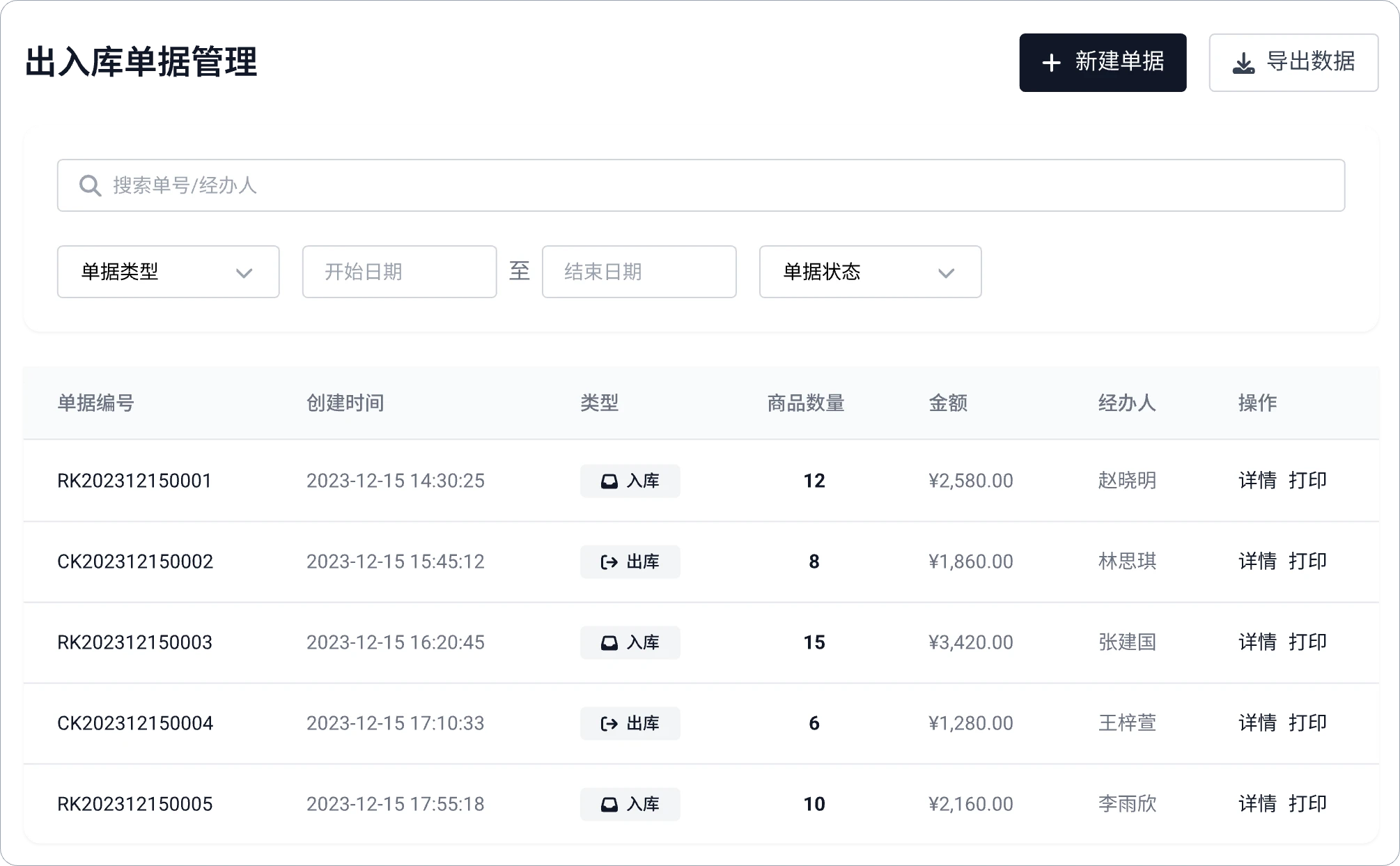The height and width of the screenshot is (866, 1400).
Task: Click the plus icon on 新建单据
Action: tap(1051, 63)
